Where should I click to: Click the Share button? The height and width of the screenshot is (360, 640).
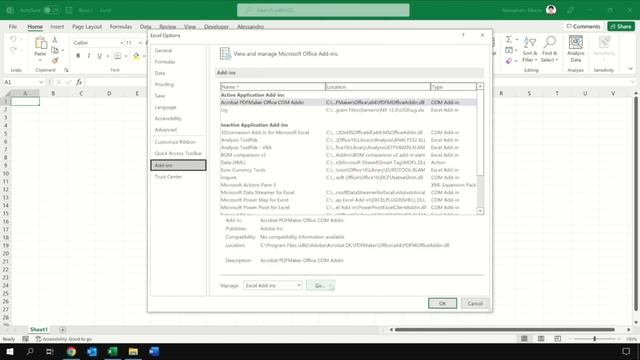621,27
